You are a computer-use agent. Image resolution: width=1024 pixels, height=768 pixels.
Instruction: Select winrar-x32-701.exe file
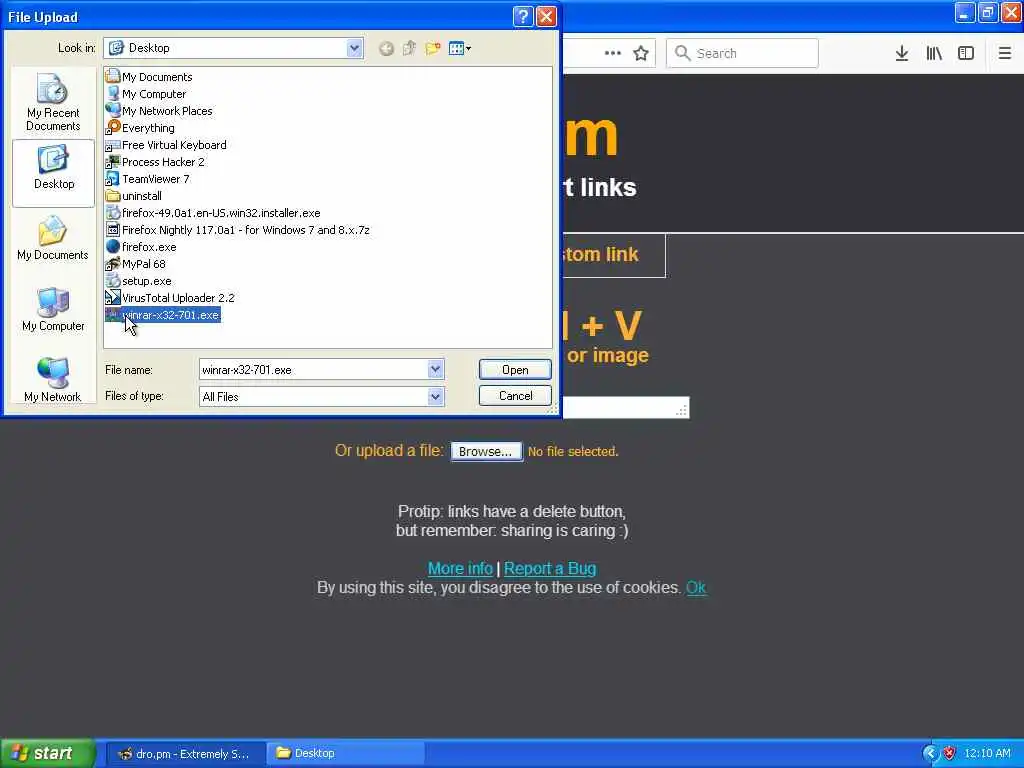[163, 315]
